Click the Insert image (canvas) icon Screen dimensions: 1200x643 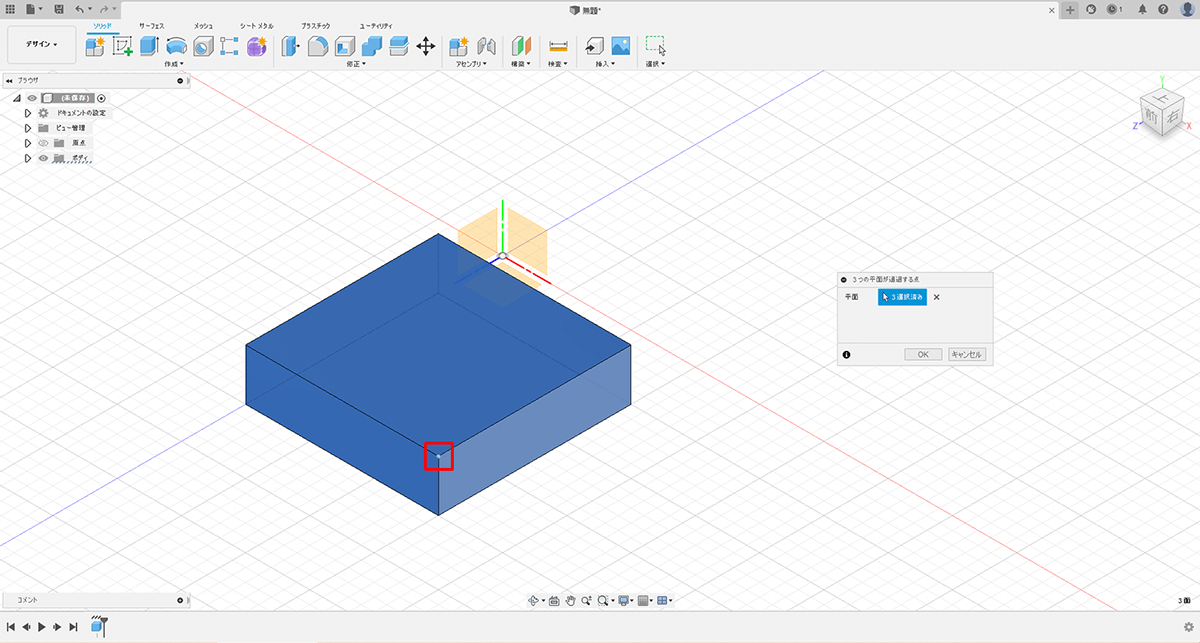point(620,46)
